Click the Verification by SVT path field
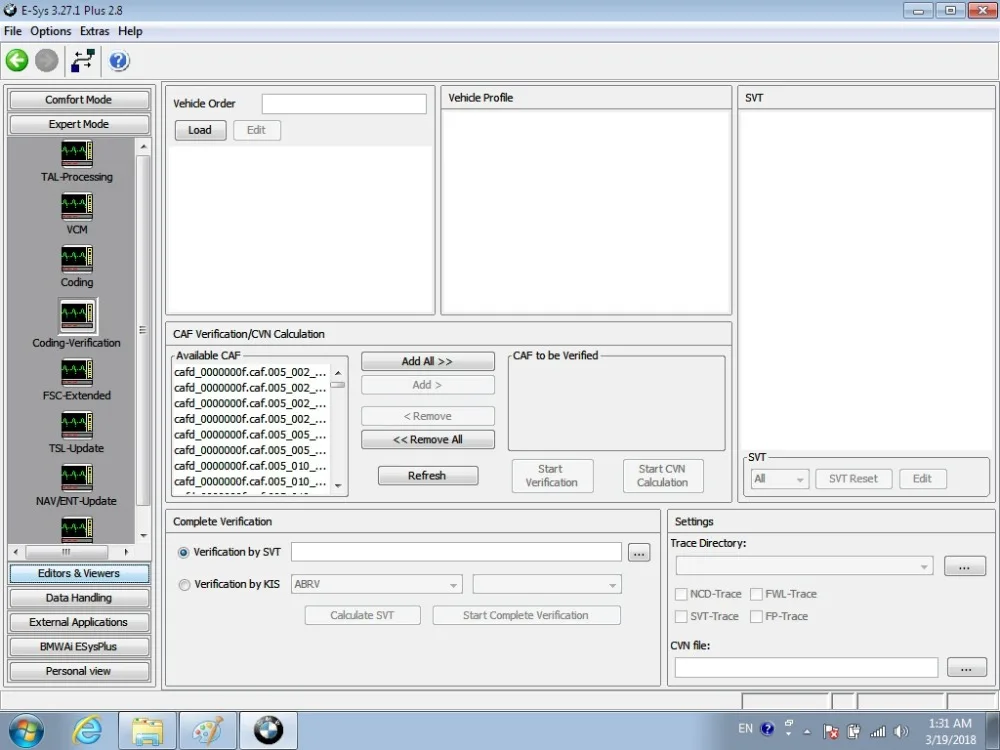The width and height of the screenshot is (1000, 750). (x=456, y=552)
